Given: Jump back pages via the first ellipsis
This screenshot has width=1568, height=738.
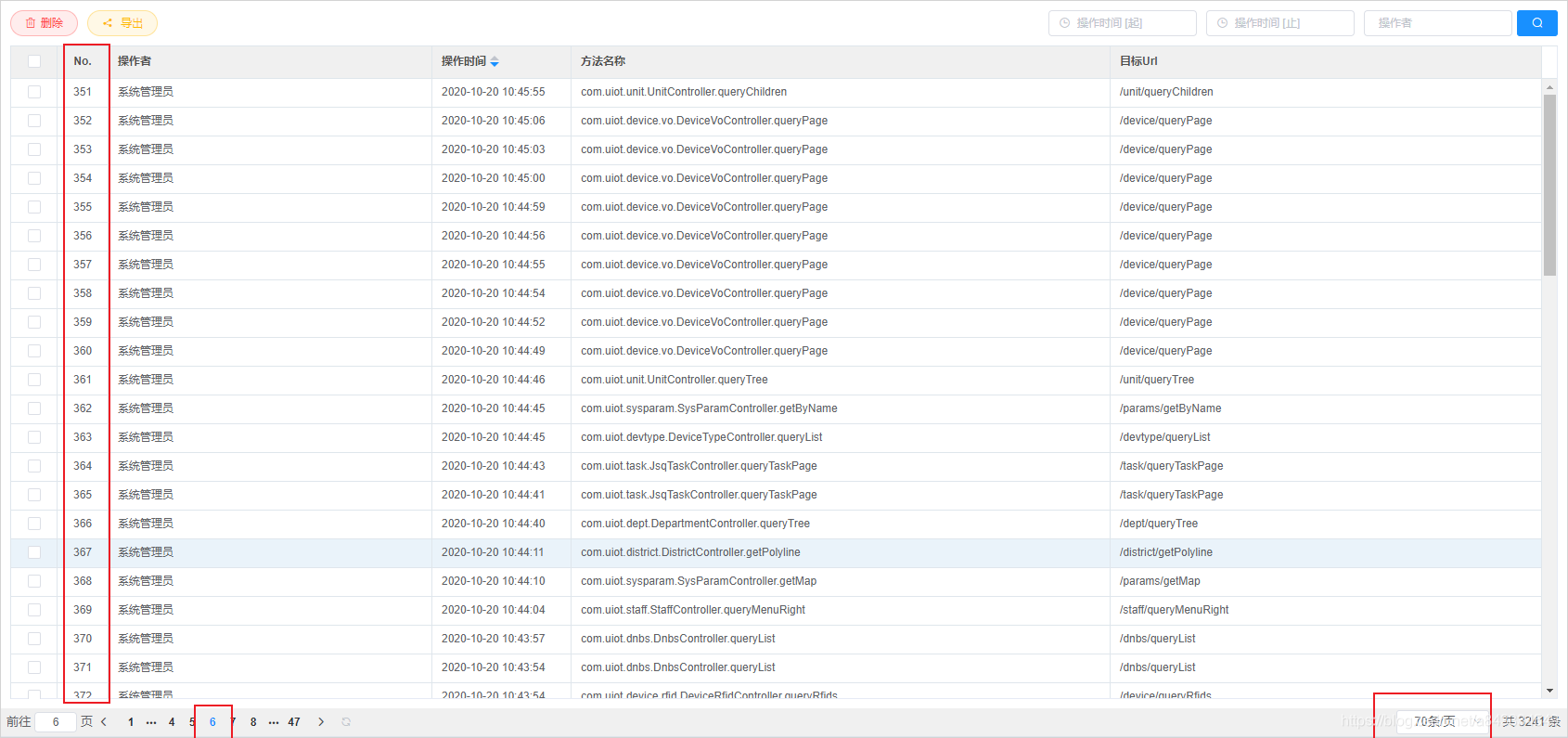Looking at the screenshot, I should (x=151, y=721).
